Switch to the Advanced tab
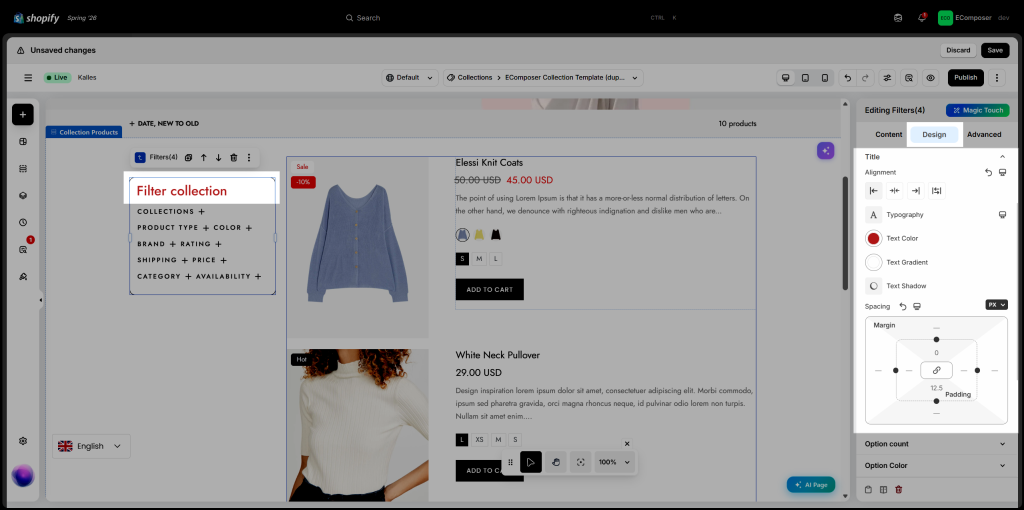 984,135
